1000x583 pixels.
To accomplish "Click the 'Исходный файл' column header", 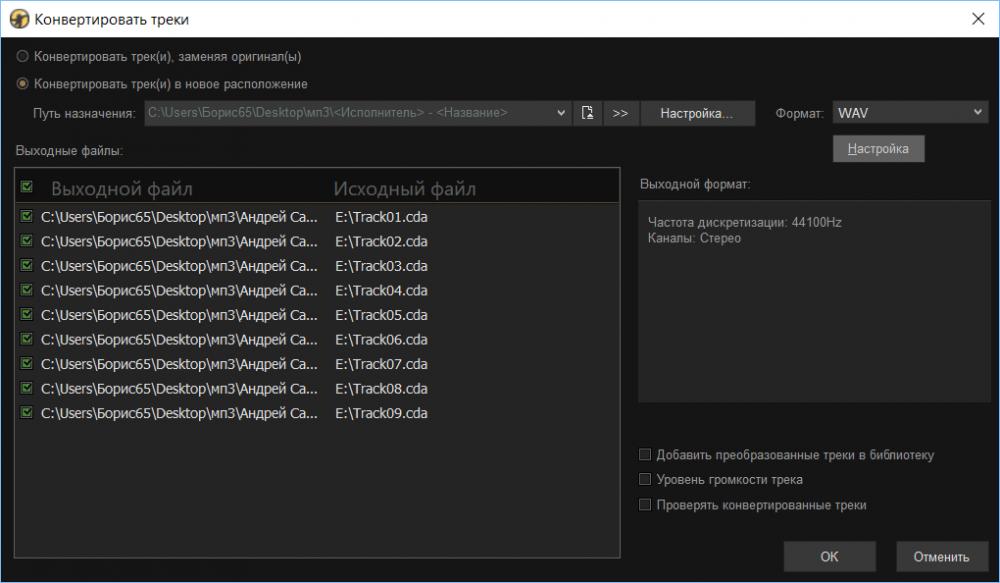I will click(404, 189).
